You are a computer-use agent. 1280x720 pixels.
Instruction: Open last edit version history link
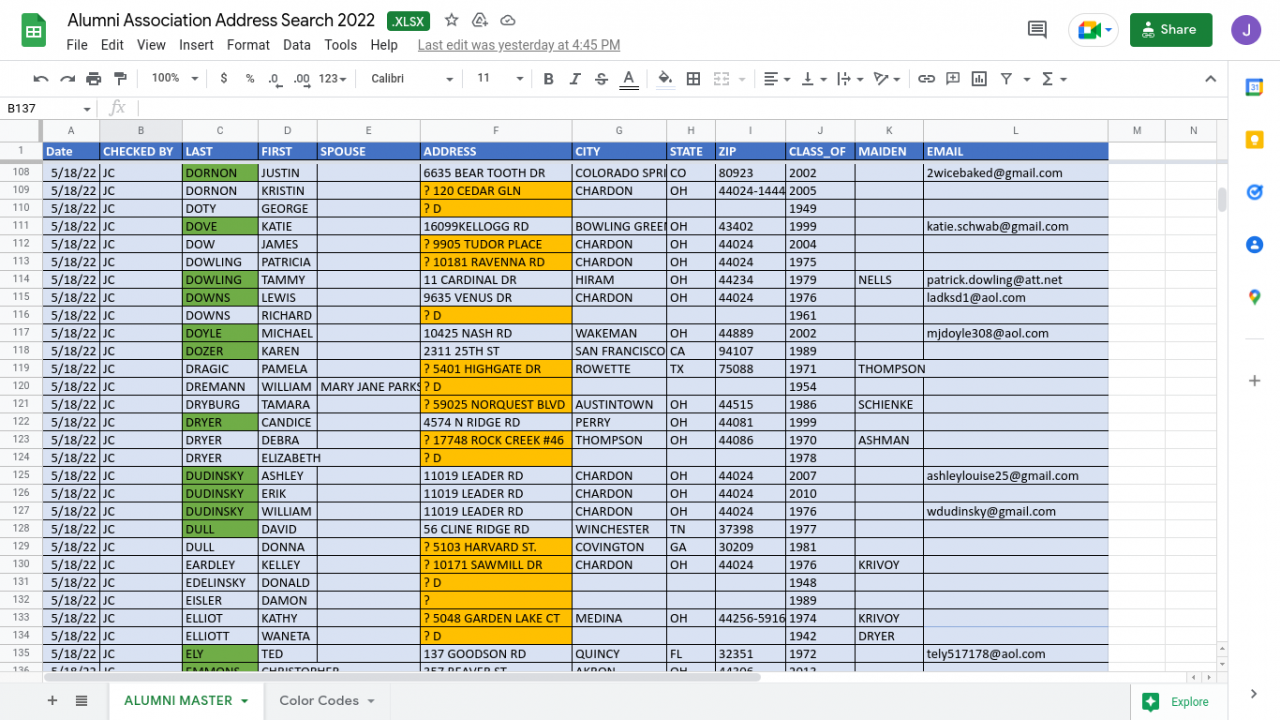pos(519,45)
